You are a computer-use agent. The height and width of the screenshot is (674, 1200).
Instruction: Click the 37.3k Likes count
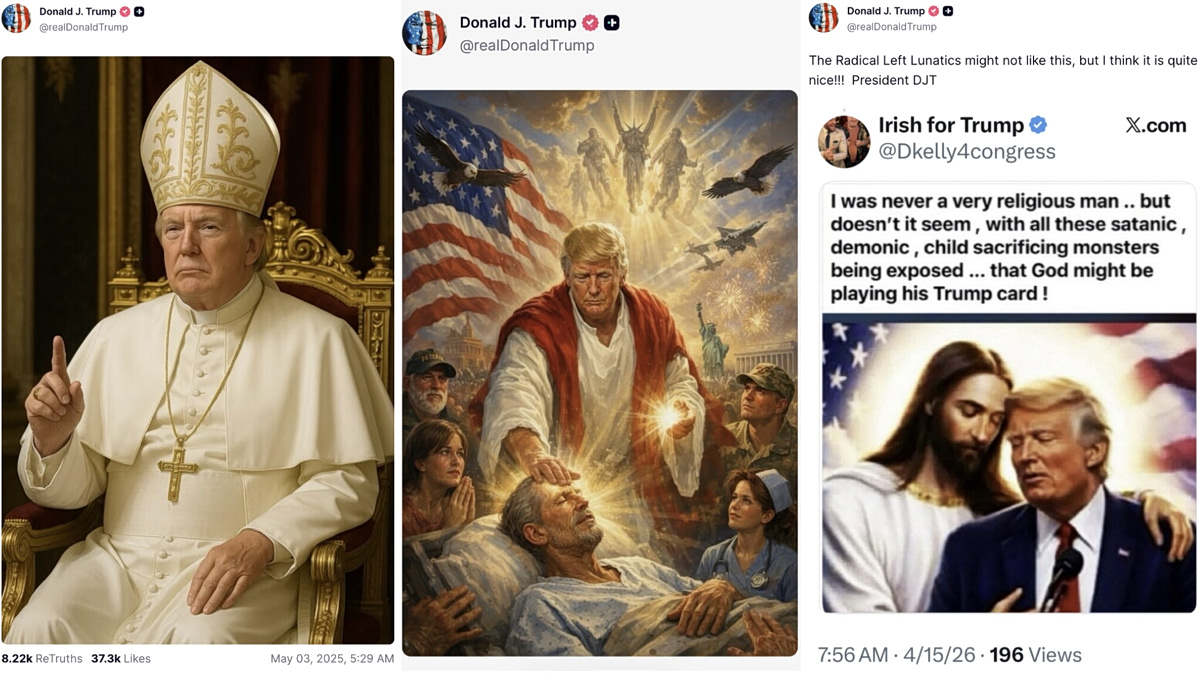click(x=120, y=659)
